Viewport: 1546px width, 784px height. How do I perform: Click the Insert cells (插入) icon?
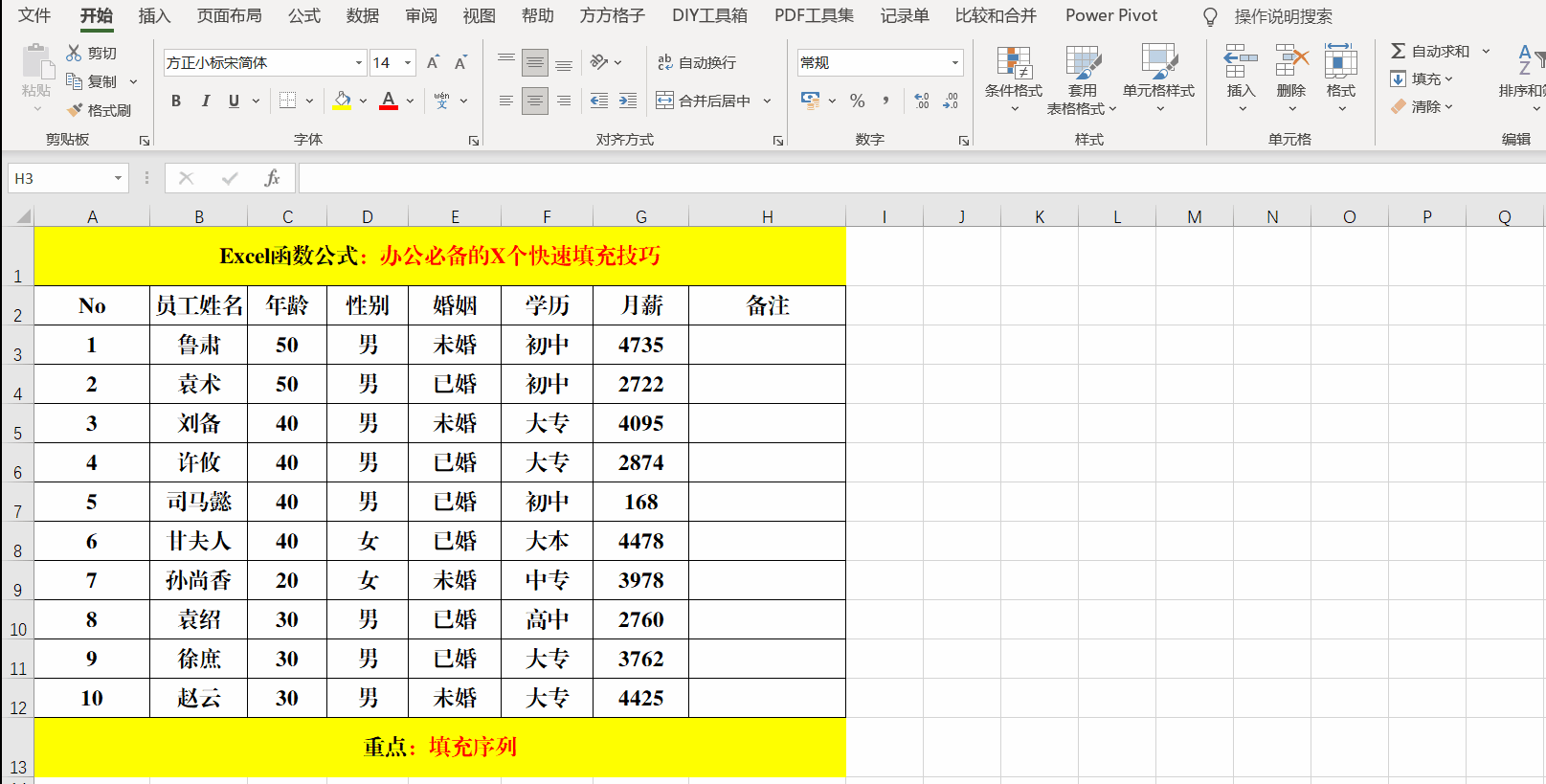click(1241, 61)
